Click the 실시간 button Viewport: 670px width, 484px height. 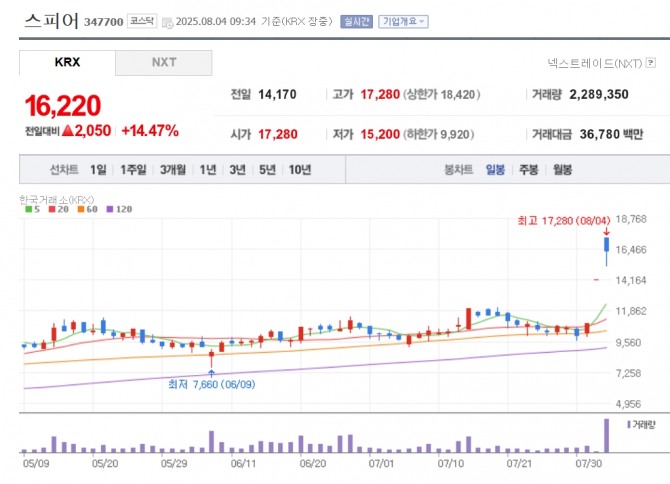pos(356,21)
